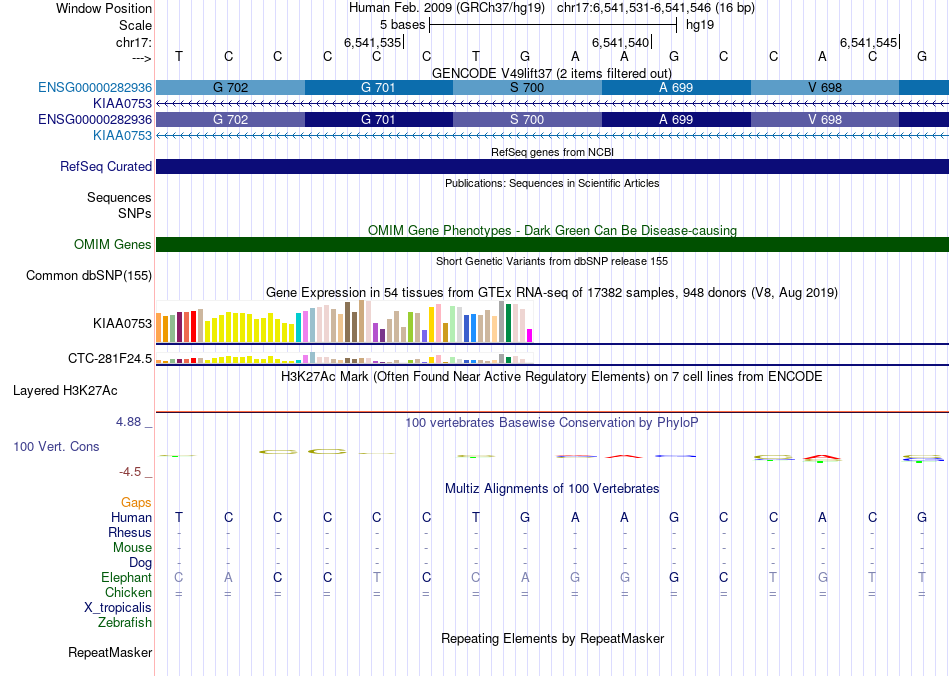Click the 'chr17:' ruler label
The height and width of the screenshot is (676, 950).
pos(134,42)
